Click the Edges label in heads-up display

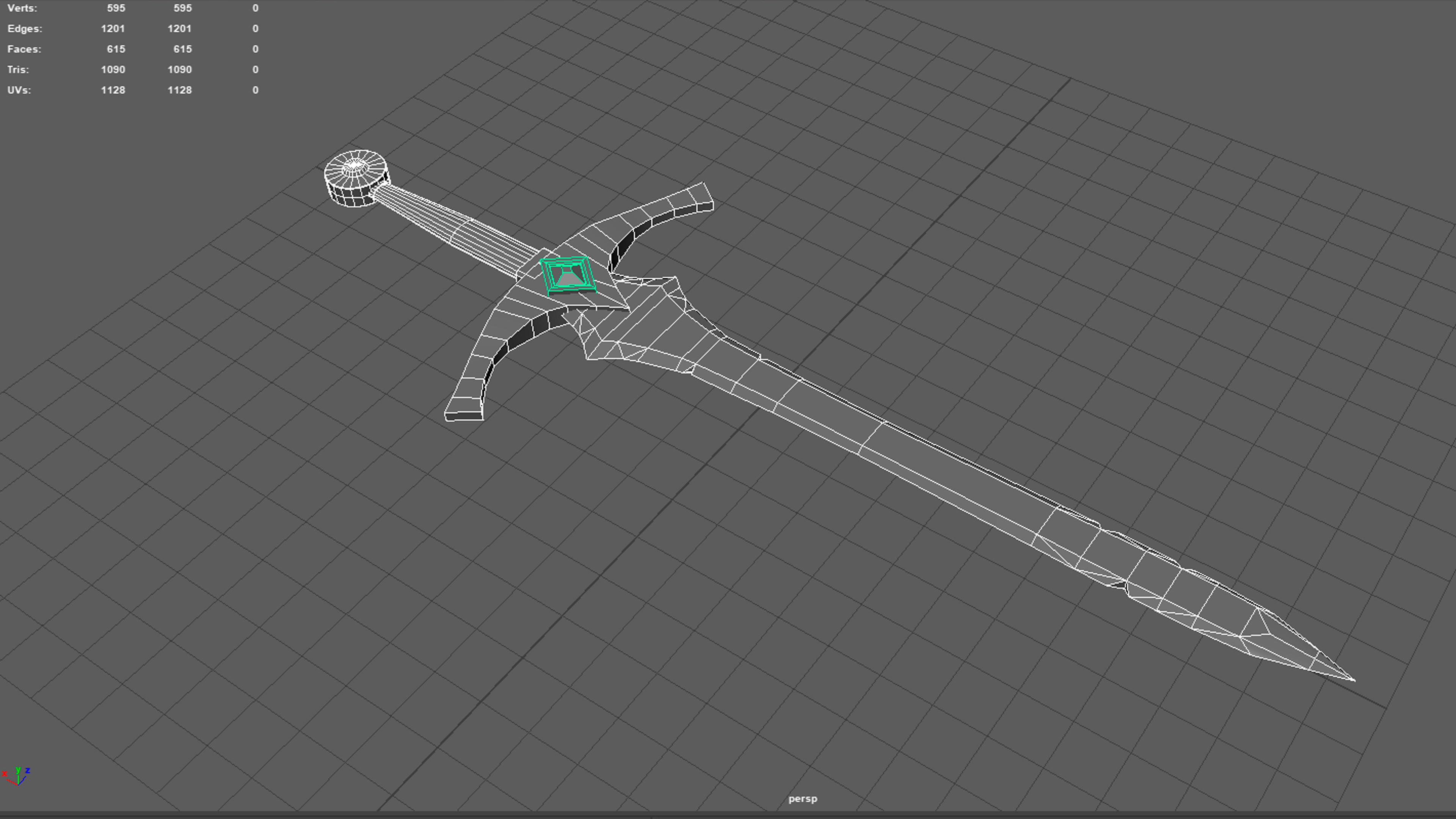[x=24, y=28]
